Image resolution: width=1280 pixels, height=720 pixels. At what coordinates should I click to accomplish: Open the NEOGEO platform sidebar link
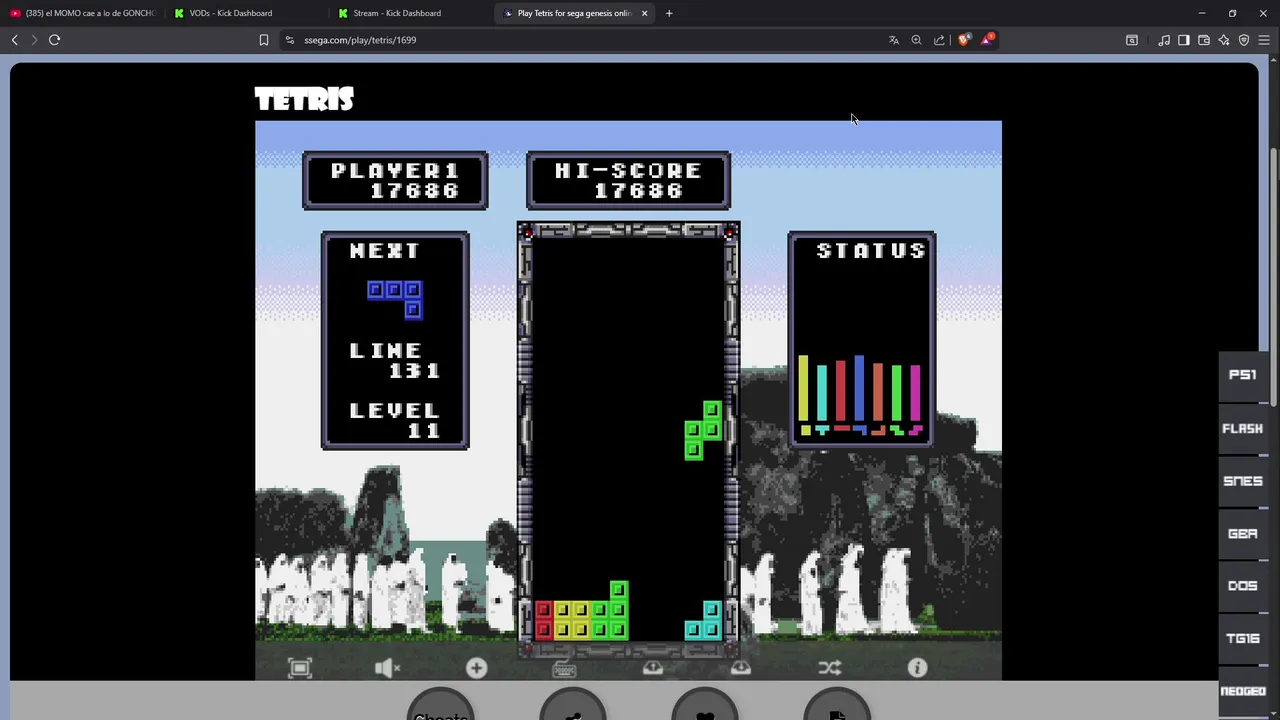point(1243,691)
